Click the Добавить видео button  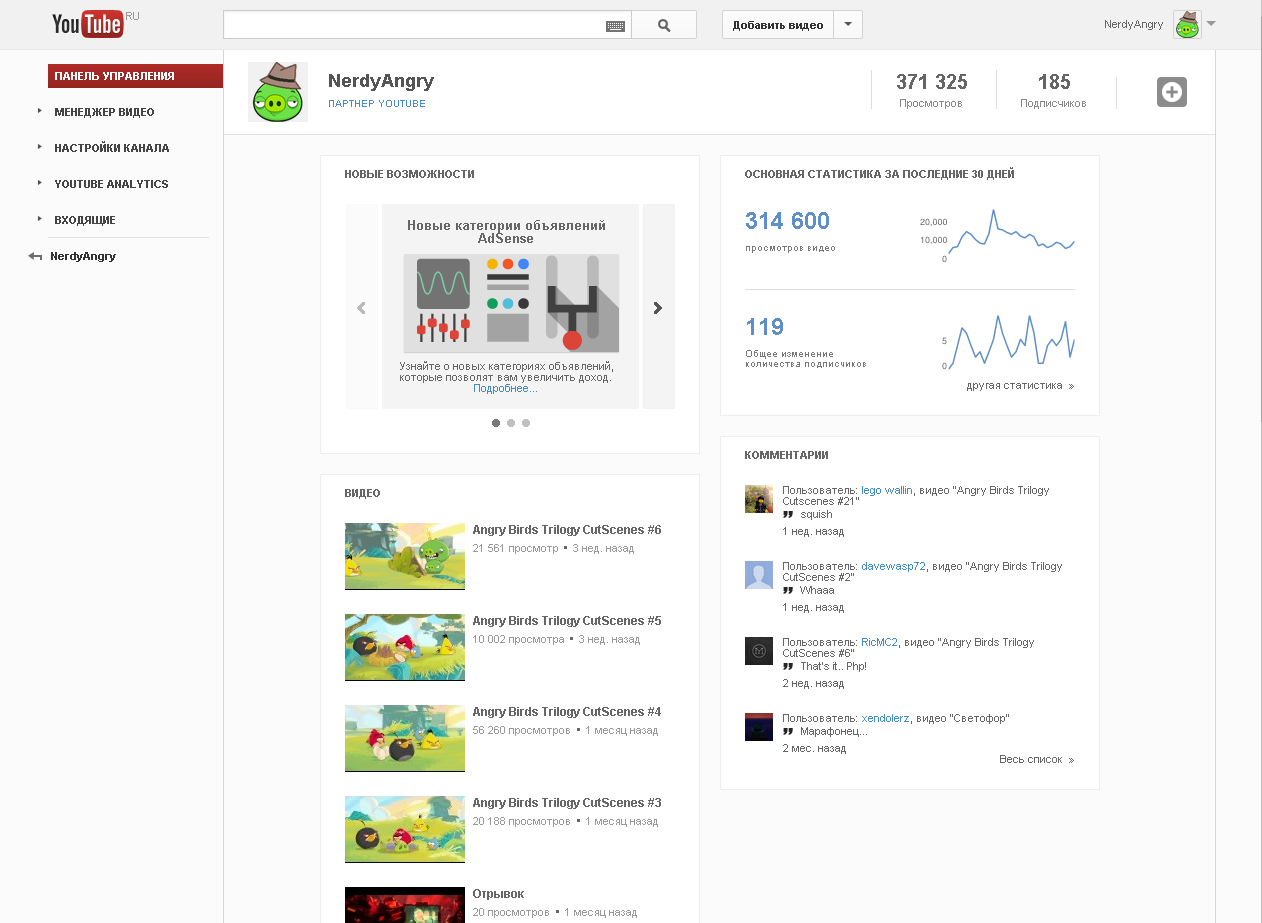coord(778,25)
